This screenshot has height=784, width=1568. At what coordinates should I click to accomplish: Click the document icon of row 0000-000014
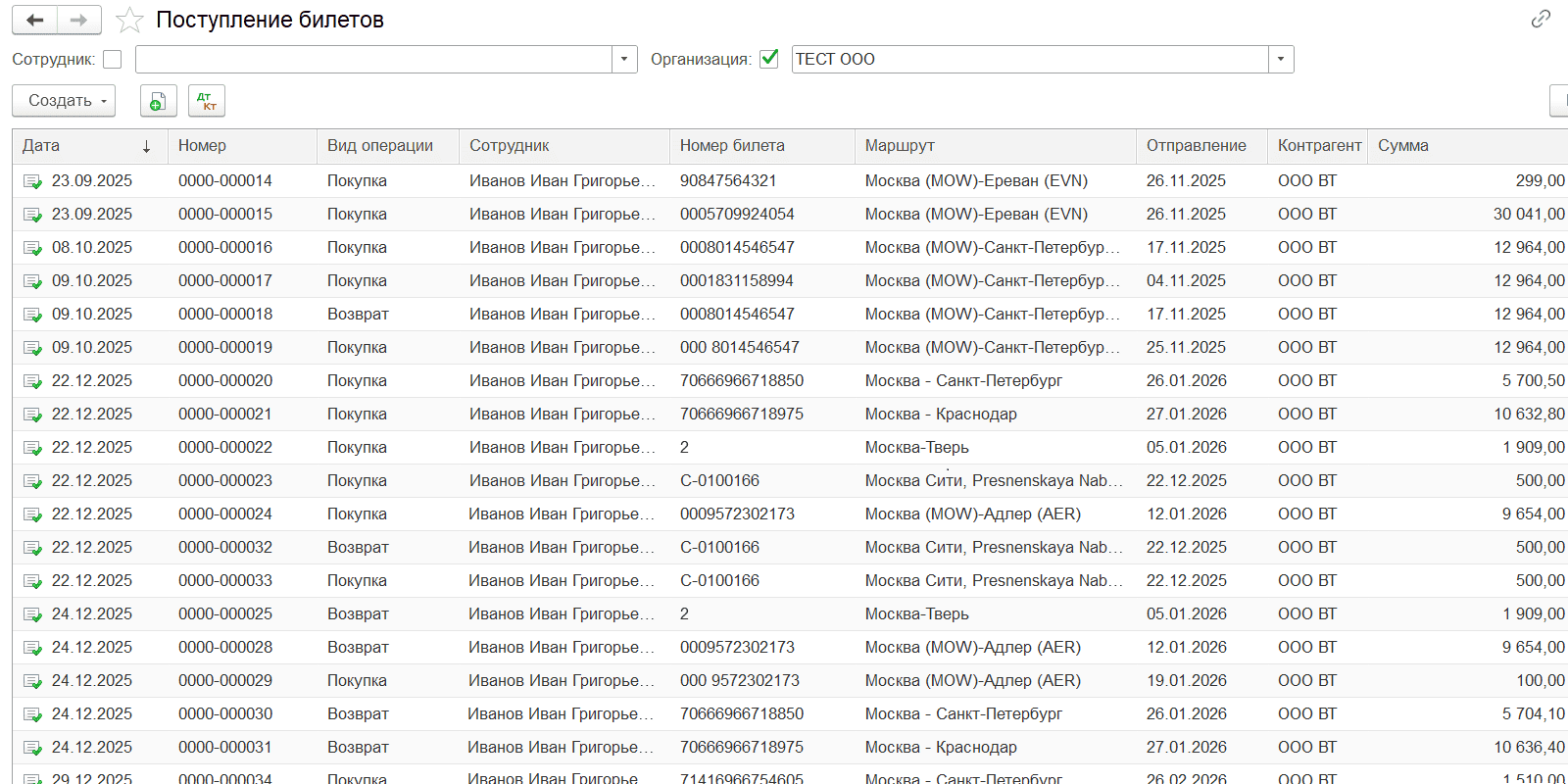point(32,181)
